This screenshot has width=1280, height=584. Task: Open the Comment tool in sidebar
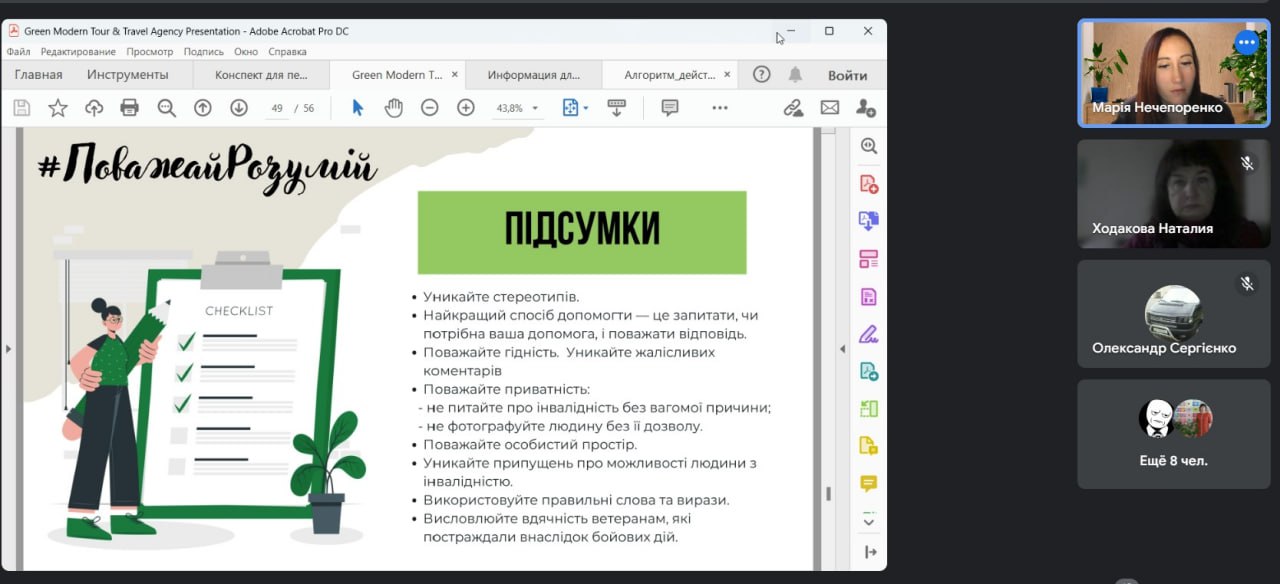coord(868,483)
